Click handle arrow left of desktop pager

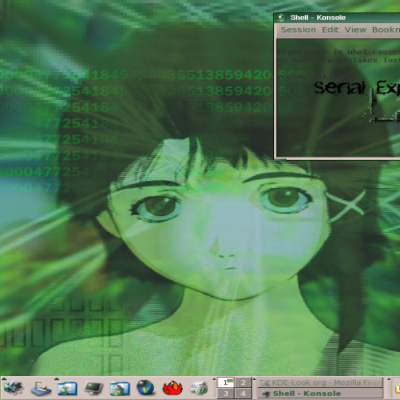(x=214, y=379)
